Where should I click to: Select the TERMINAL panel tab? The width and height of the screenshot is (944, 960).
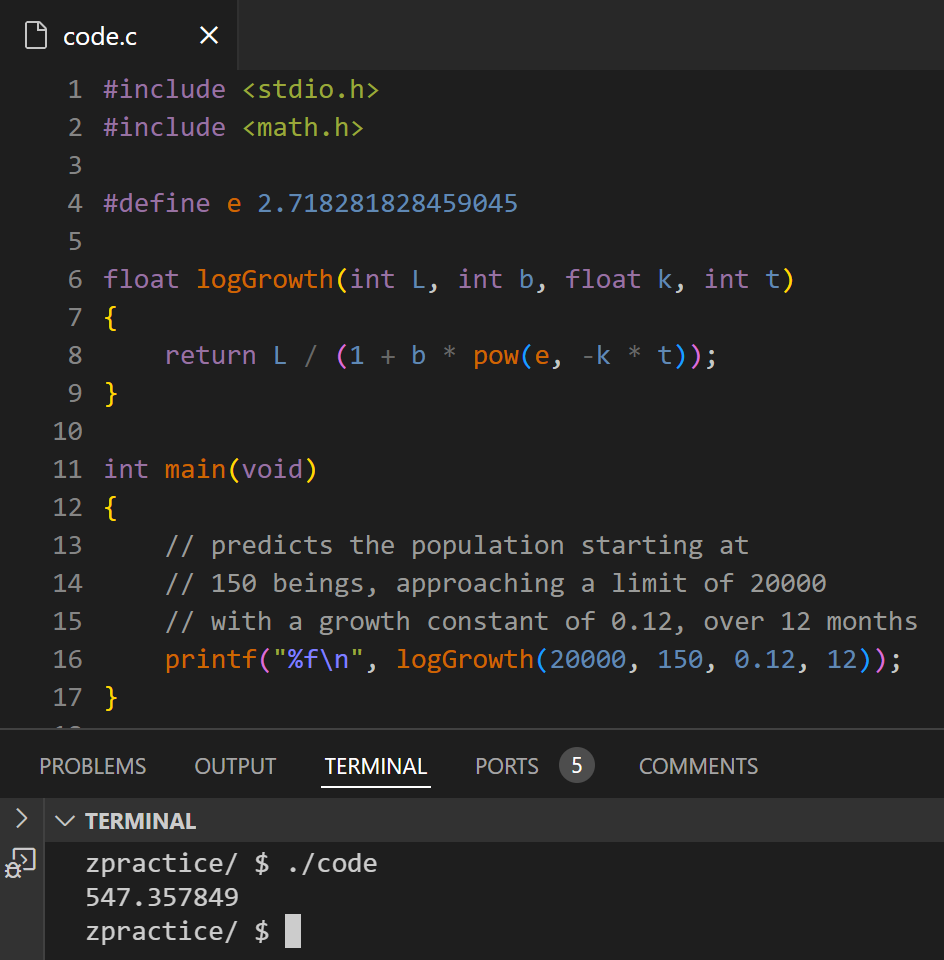point(376,766)
